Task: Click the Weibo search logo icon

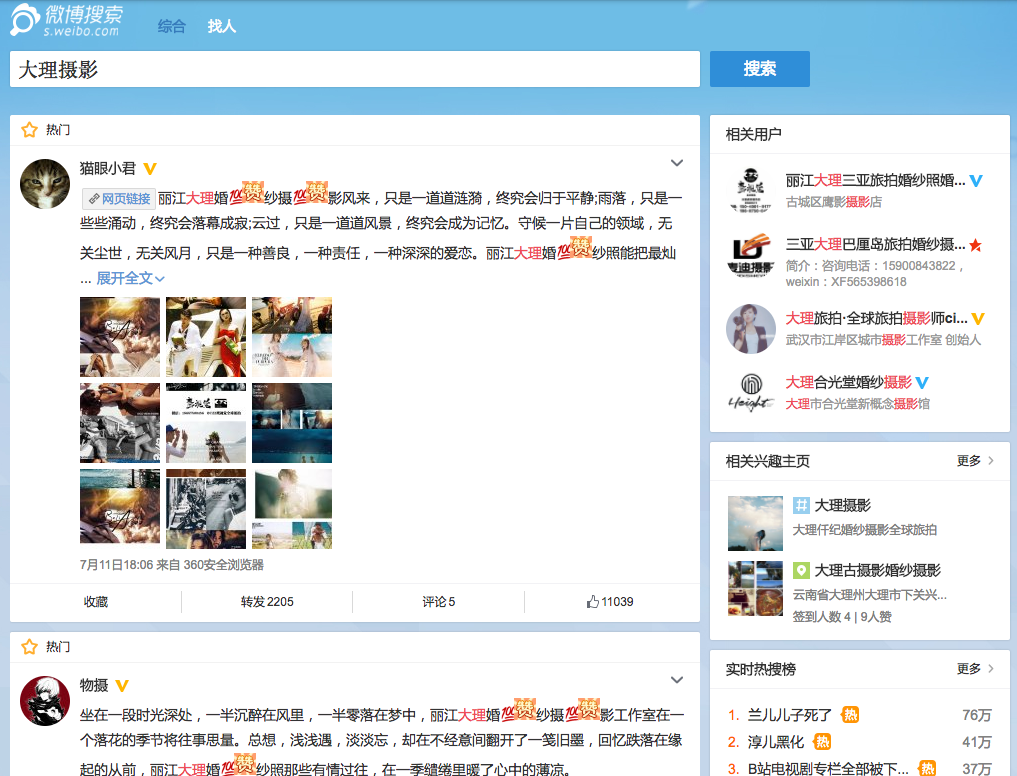Action: click(25, 19)
